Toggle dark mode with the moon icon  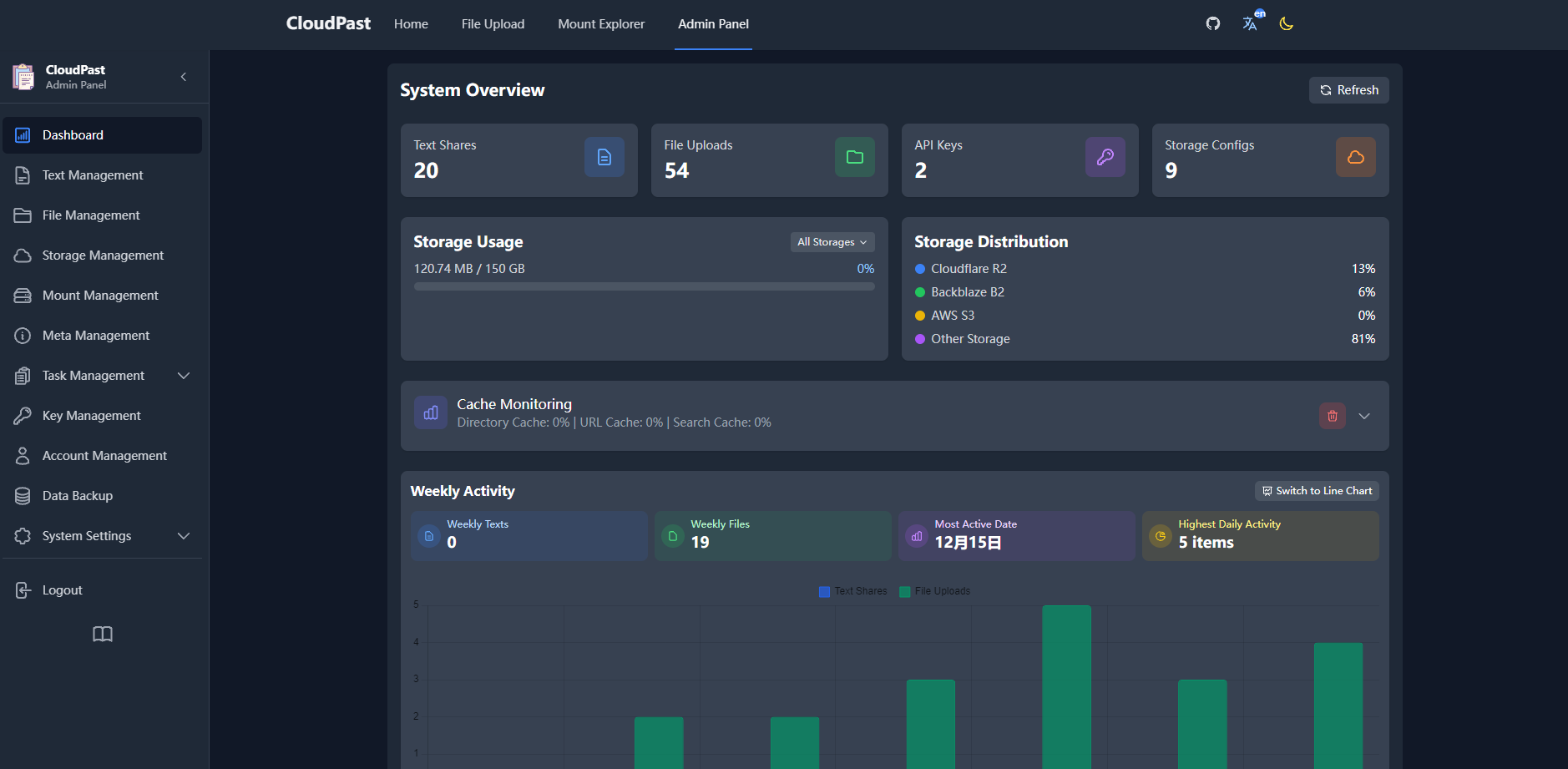pos(1287,23)
